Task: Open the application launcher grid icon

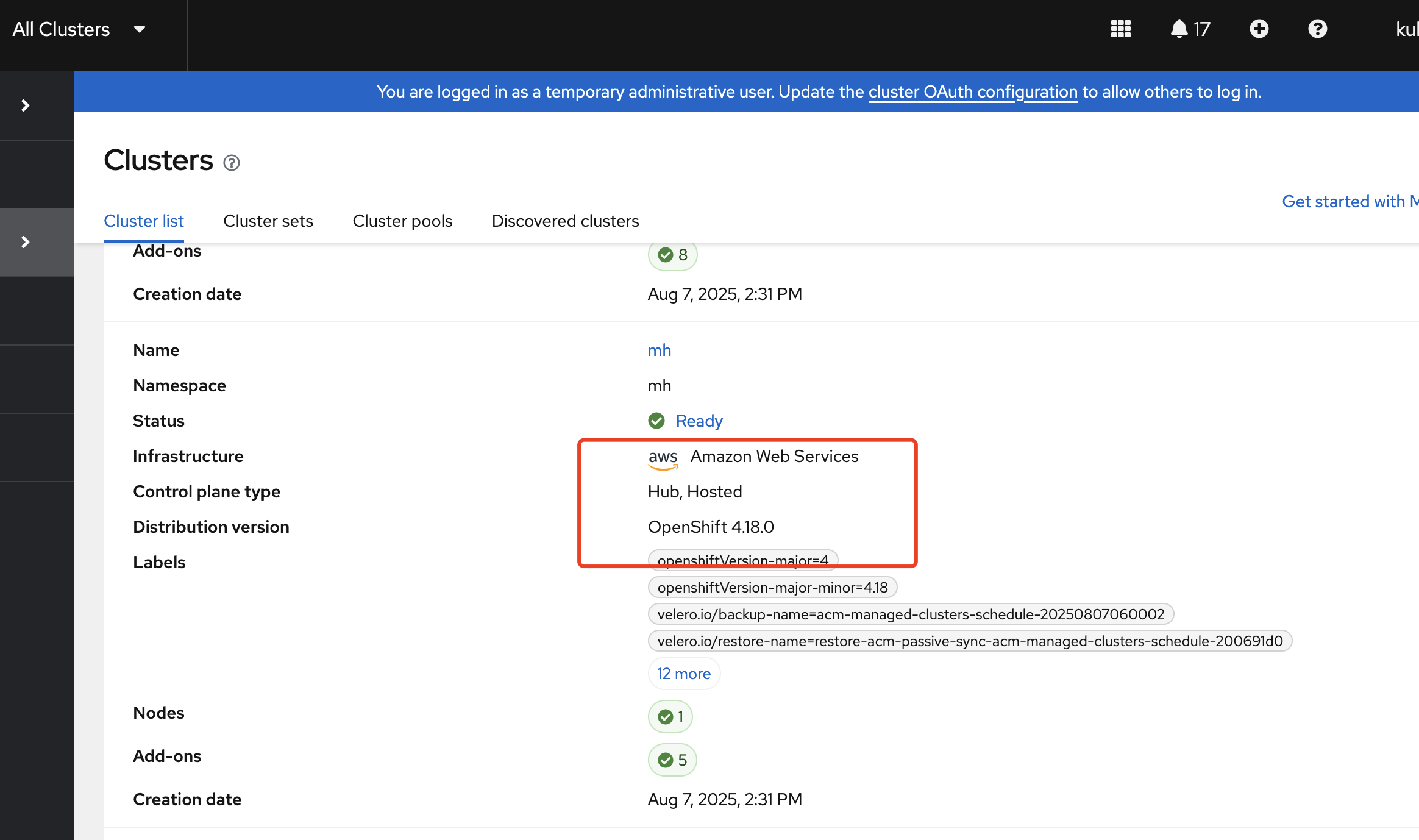Action: [1120, 29]
